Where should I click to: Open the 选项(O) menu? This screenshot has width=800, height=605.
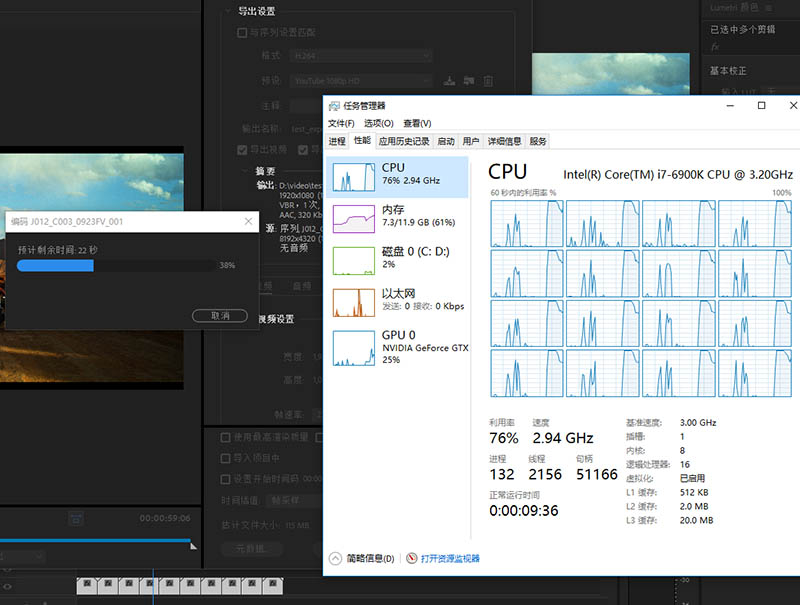[379, 123]
